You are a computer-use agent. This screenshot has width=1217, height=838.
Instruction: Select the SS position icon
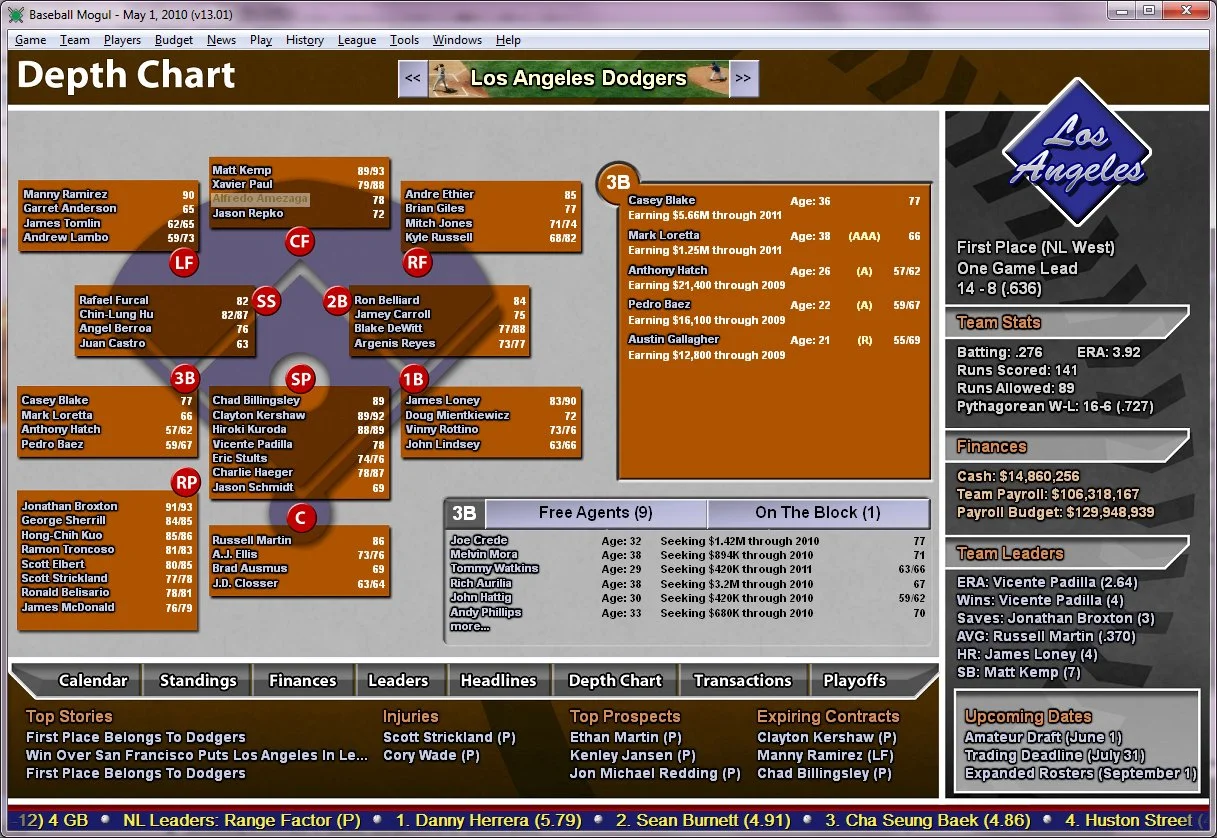[x=265, y=300]
